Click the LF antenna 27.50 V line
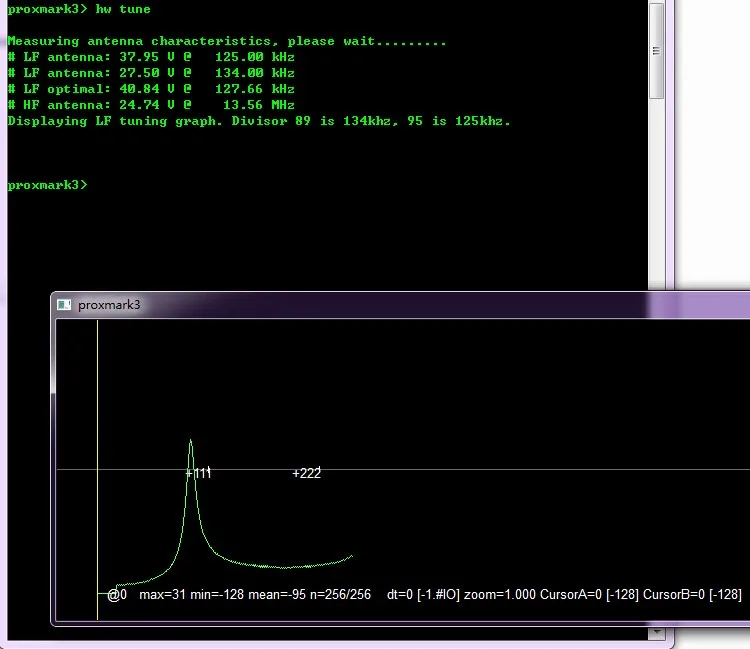750x649 pixels. point(151,73)
